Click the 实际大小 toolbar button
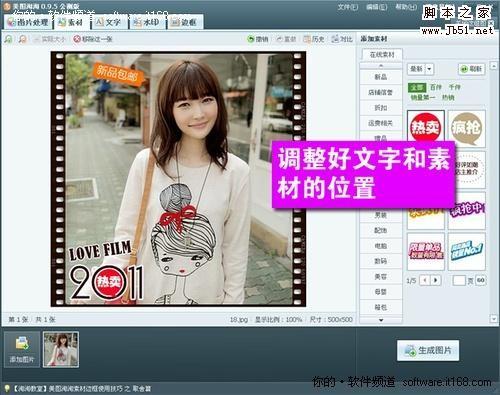The width and height of the screenshot is (500, 395). pyautogui.click(x=50, y=39)
